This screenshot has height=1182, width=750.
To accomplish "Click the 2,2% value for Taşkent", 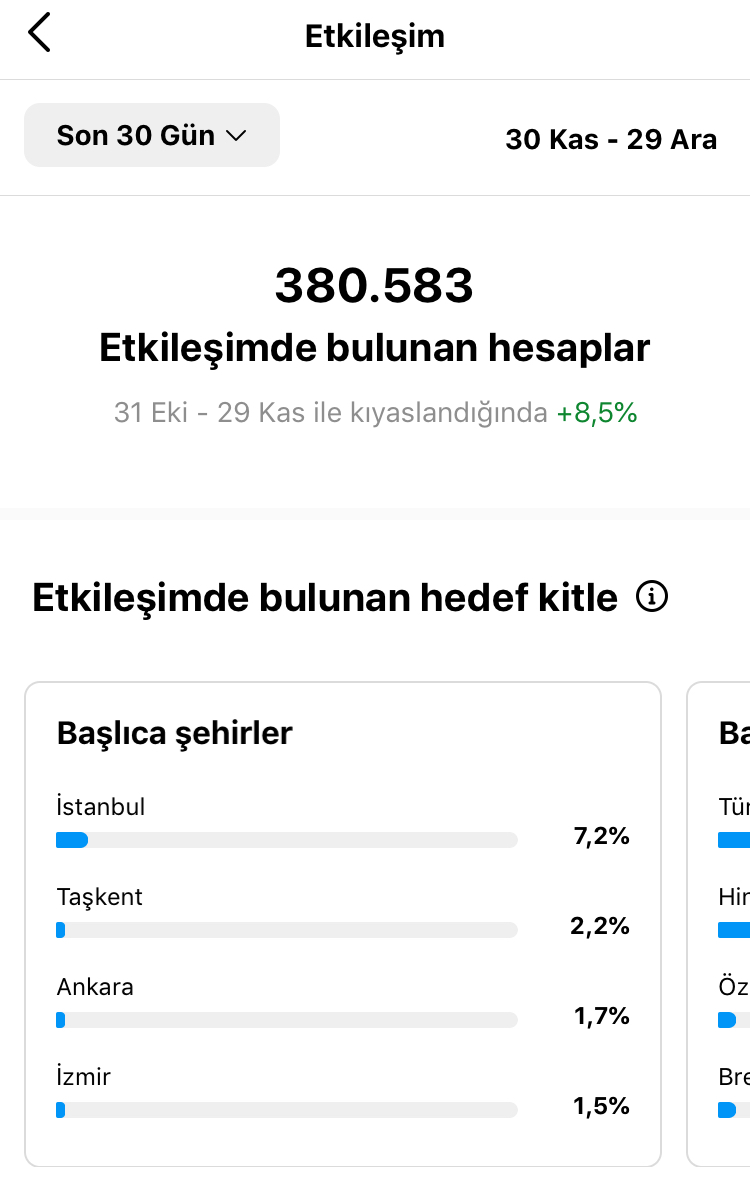I will 600,926.
